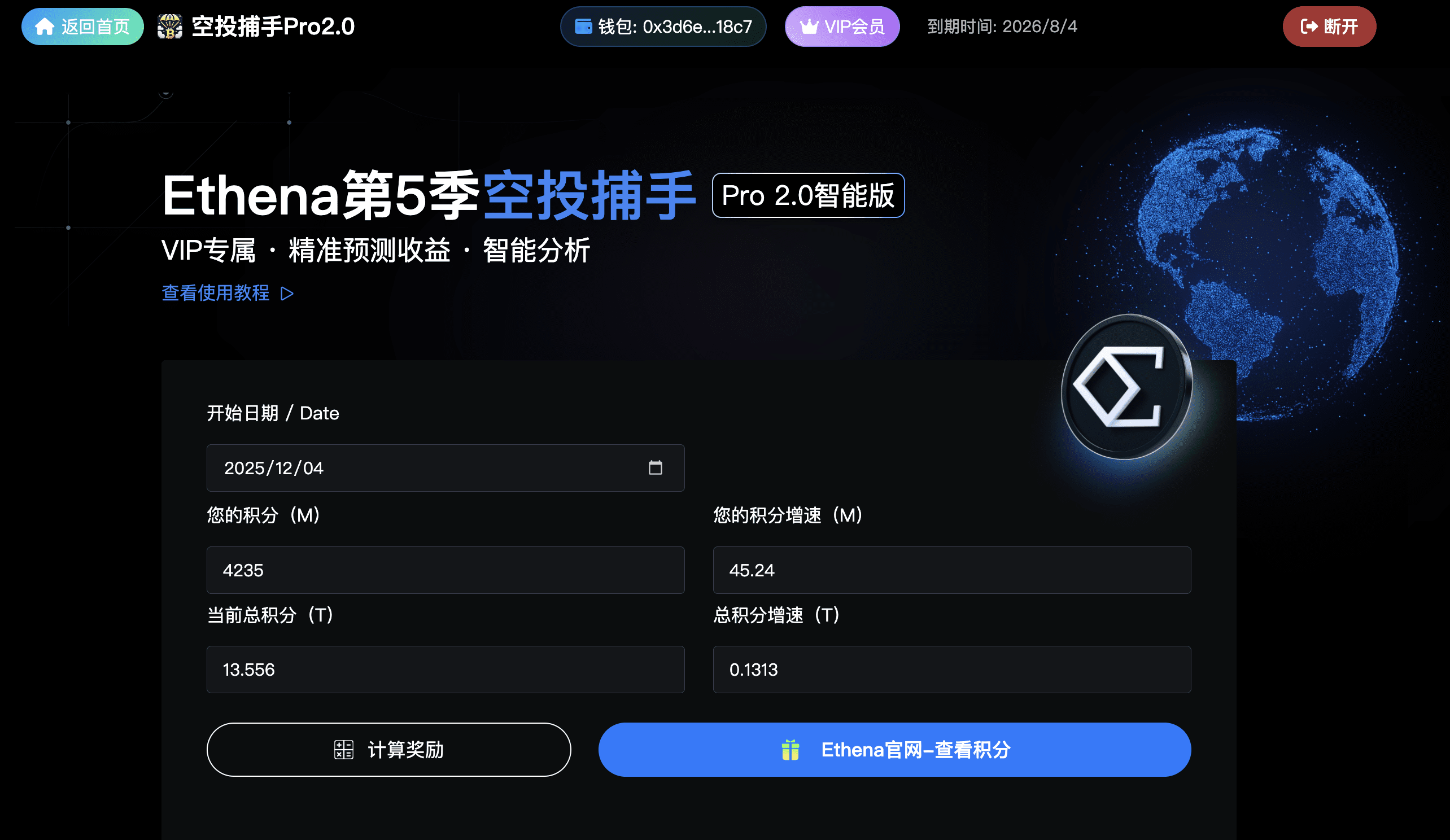Click the parachute Bitcoin logo icon
The height and width of the screenshot is (840, 1450).
pyautogui.click(x=170, y=27)
